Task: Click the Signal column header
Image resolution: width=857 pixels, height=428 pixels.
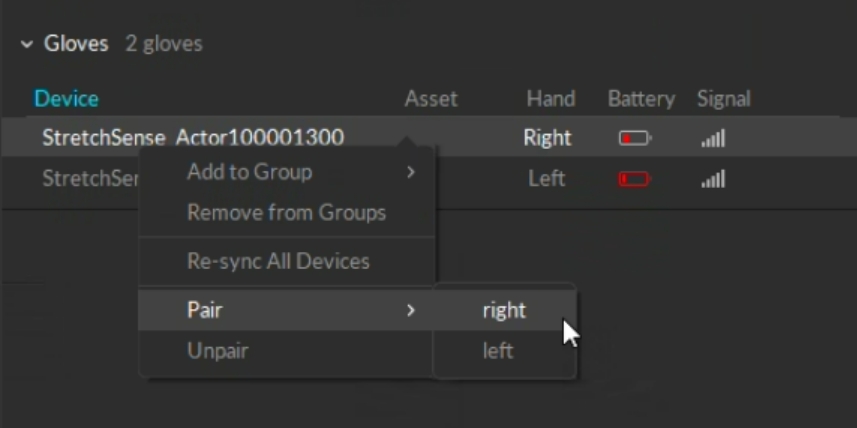Action: click(x=723, y=99)
